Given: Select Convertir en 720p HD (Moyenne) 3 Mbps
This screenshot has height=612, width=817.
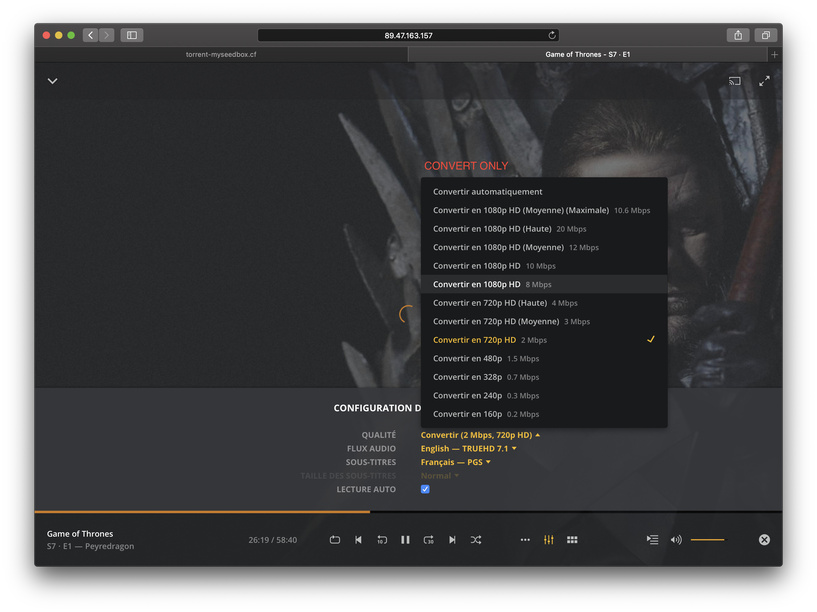Looking at the screenshot, I should click(544, 321).
